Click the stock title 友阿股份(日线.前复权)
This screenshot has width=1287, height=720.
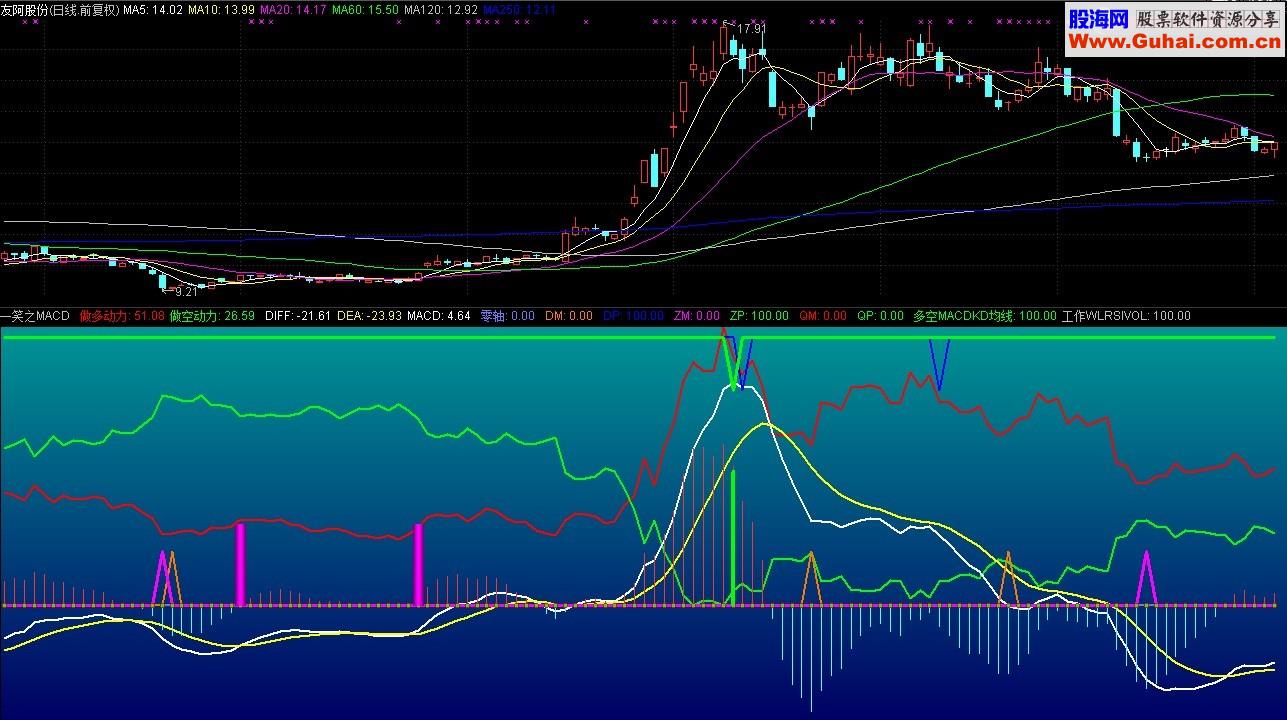click(59, 9)
